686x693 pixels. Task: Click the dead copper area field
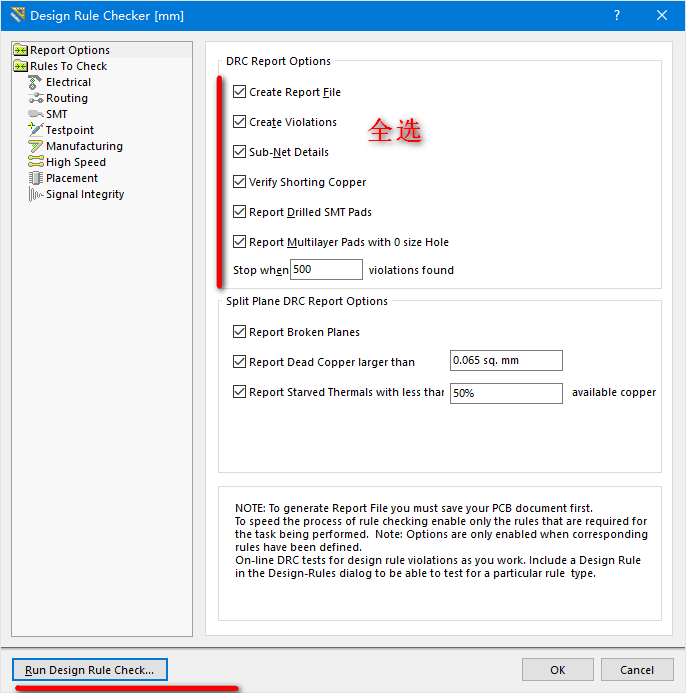(506, 361)
